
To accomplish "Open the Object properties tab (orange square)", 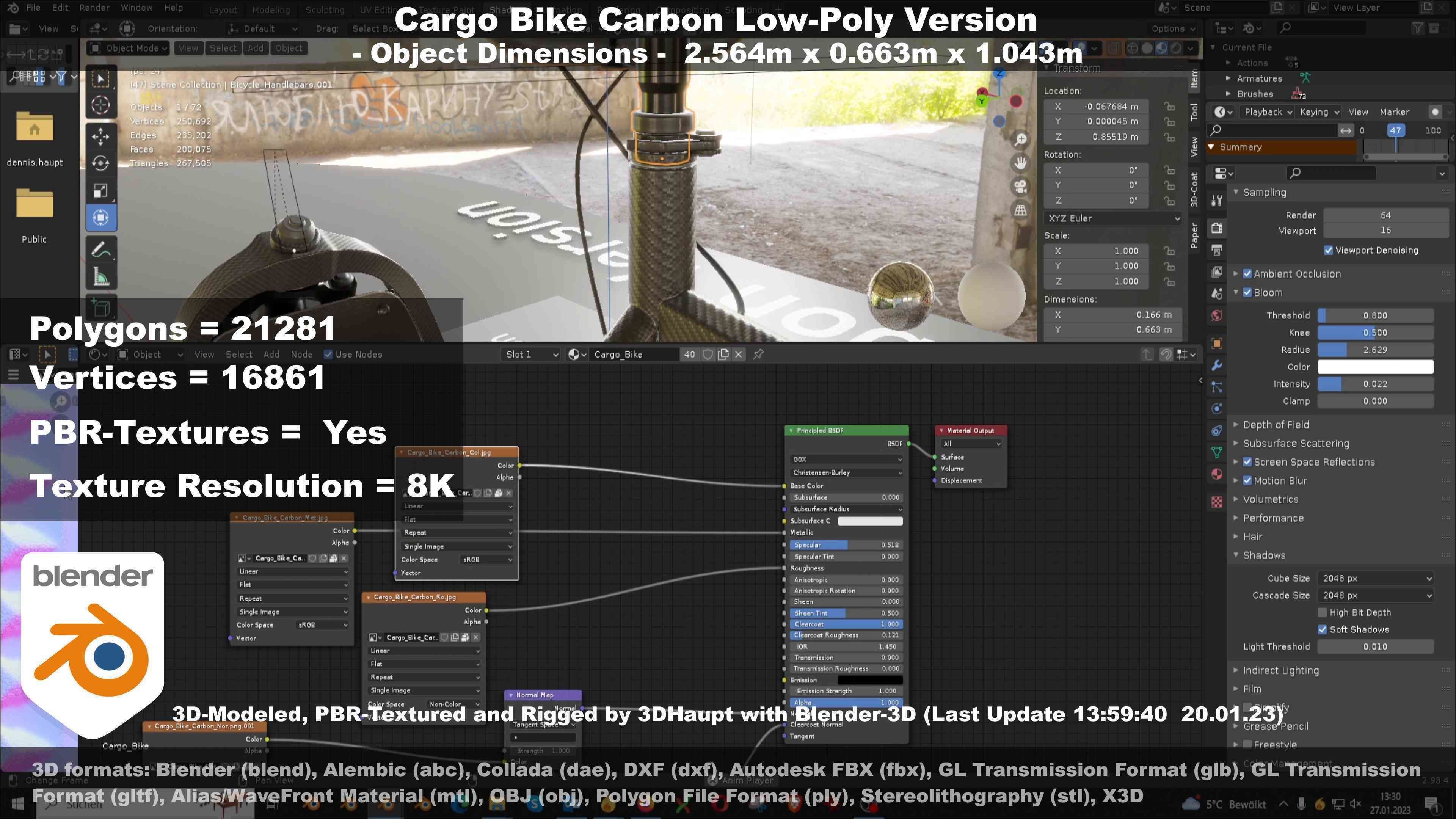I will point(1217,343).
